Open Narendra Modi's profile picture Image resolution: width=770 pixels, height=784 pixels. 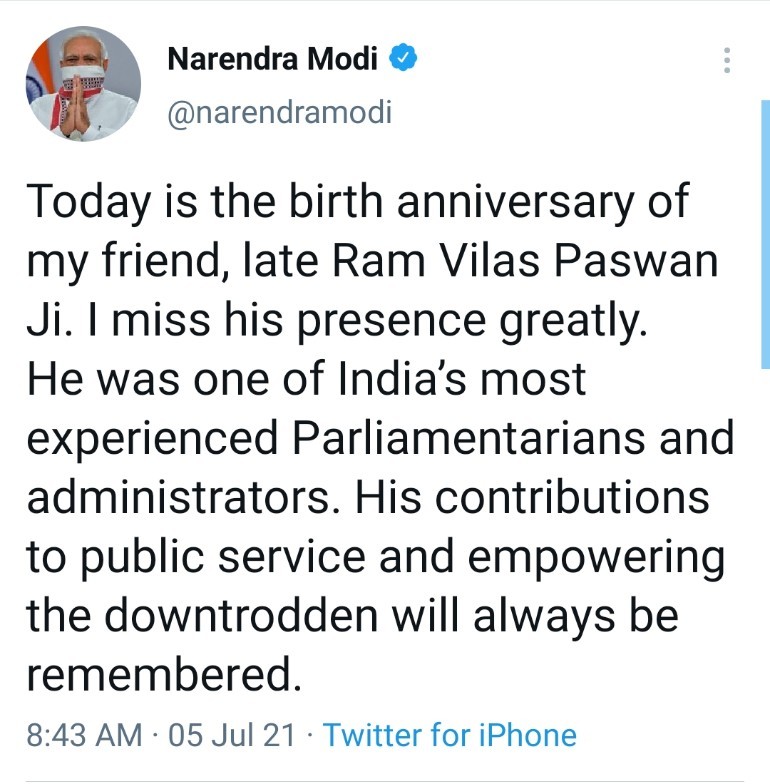coord(83,84)
